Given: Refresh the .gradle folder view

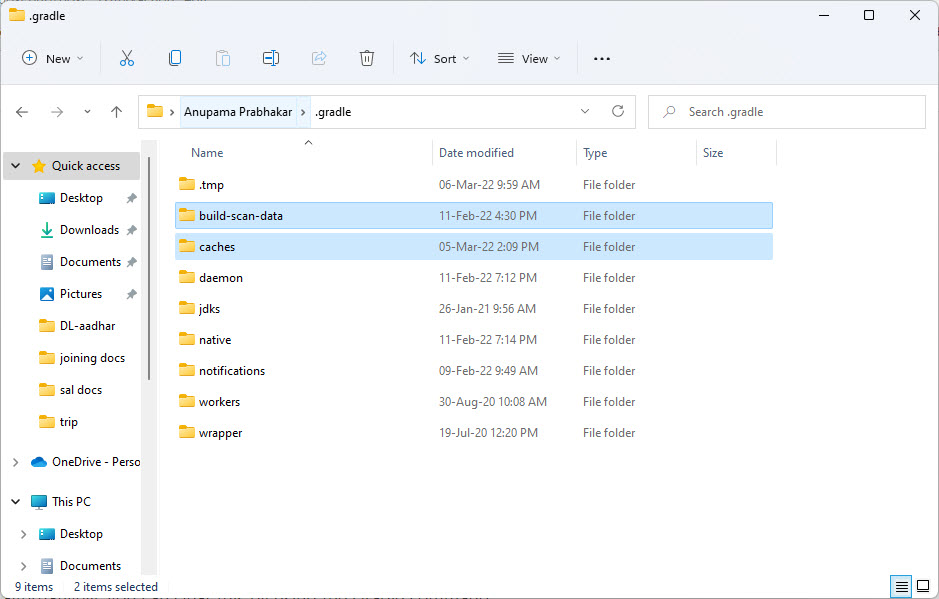Looking at the screenshot, I should [618, 111].
